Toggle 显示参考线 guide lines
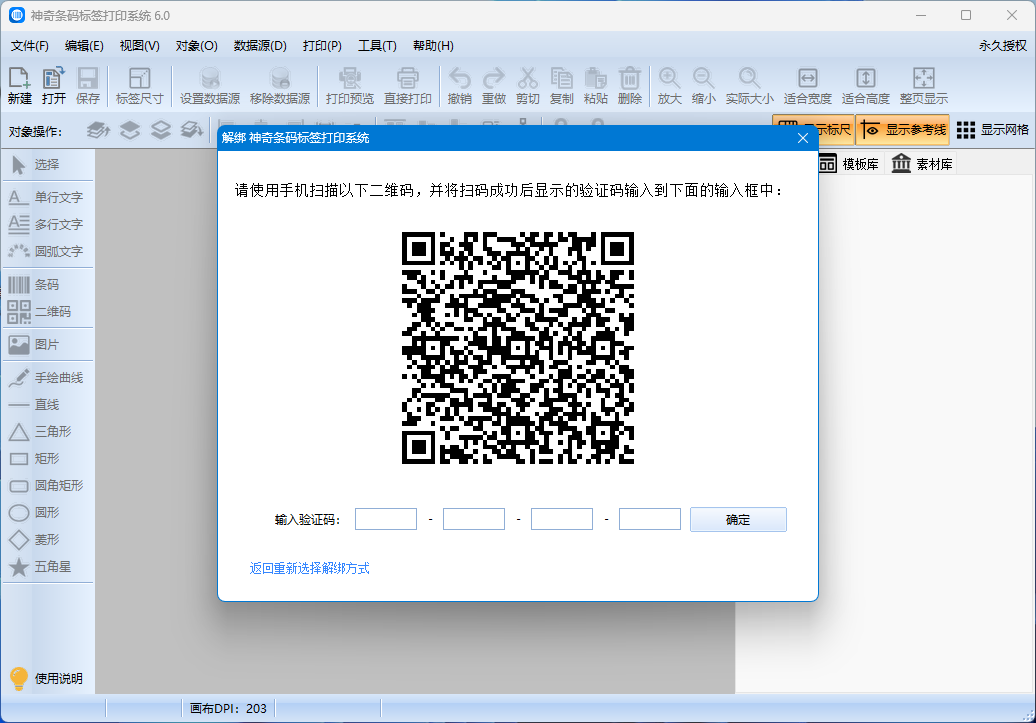The height and width of the screenshot is (723, 1036). click(x=903, y=130)
